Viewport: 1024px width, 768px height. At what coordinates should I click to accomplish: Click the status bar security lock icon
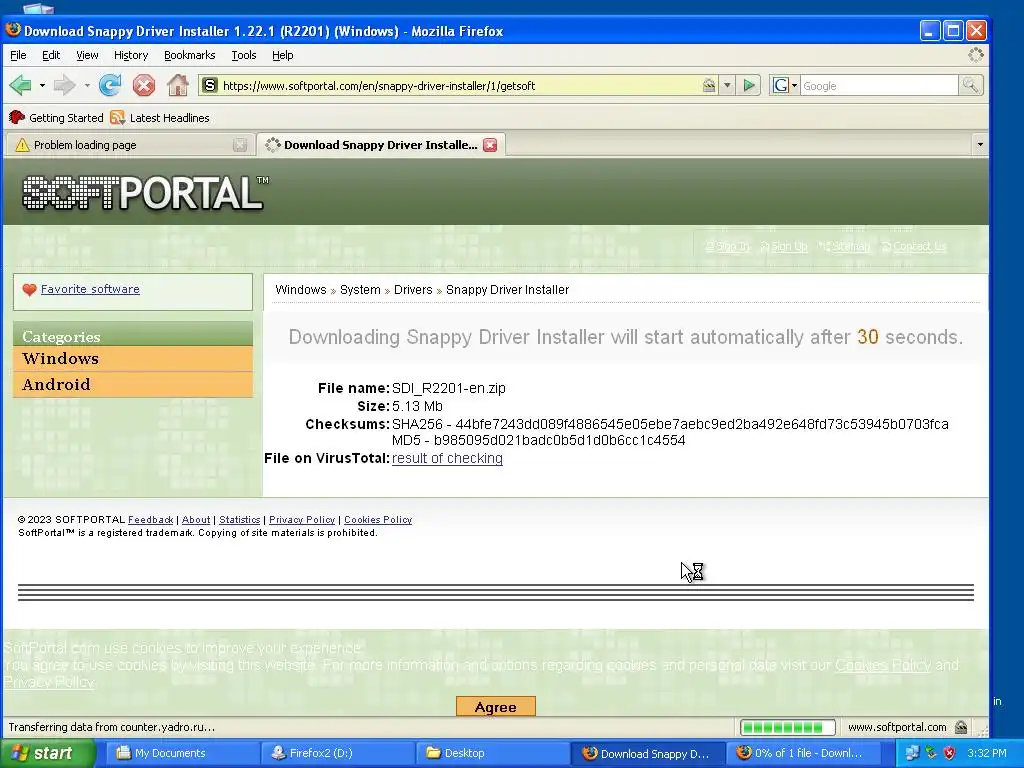pos(961,727)
